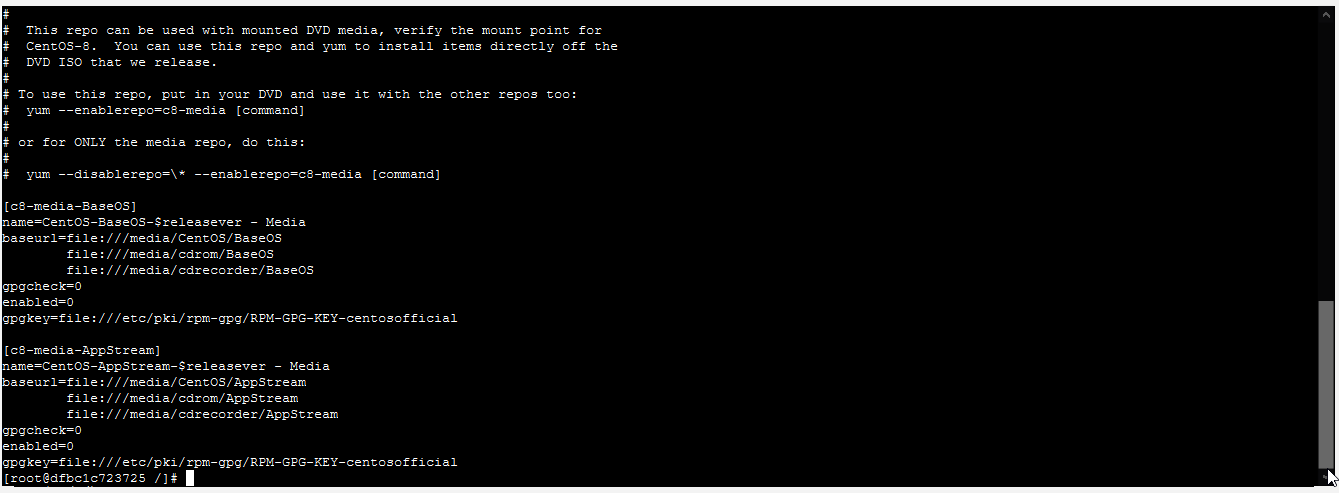Click the name=CentOS-AppStream-$releasever line
This screenshot has height=493, width=1339.
coord(165,366)
